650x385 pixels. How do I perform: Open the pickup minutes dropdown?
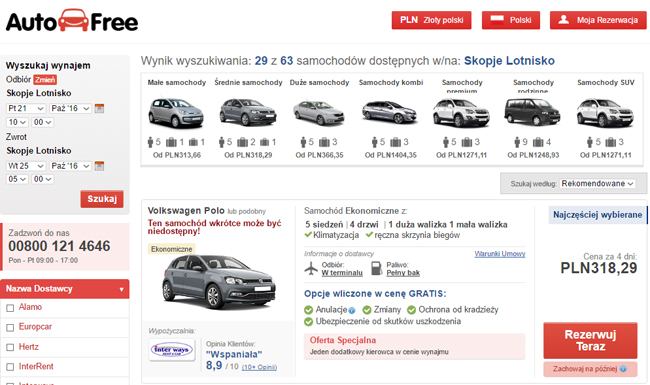pyautogui.click(x=42, y=122)
